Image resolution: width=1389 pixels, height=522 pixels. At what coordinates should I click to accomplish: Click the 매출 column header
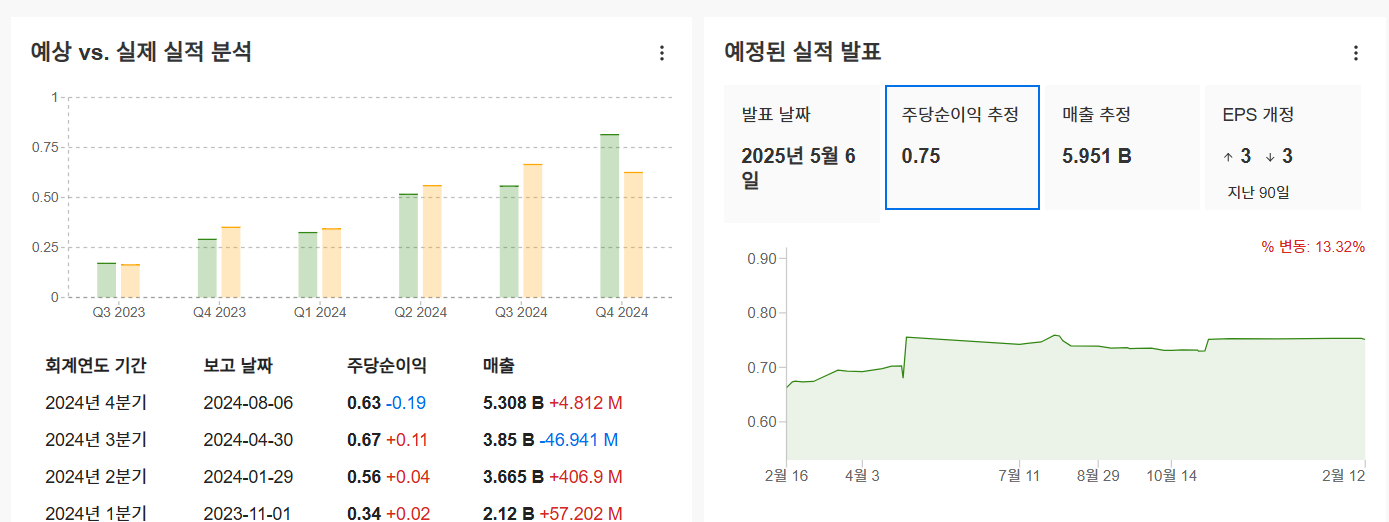[498, 365]
